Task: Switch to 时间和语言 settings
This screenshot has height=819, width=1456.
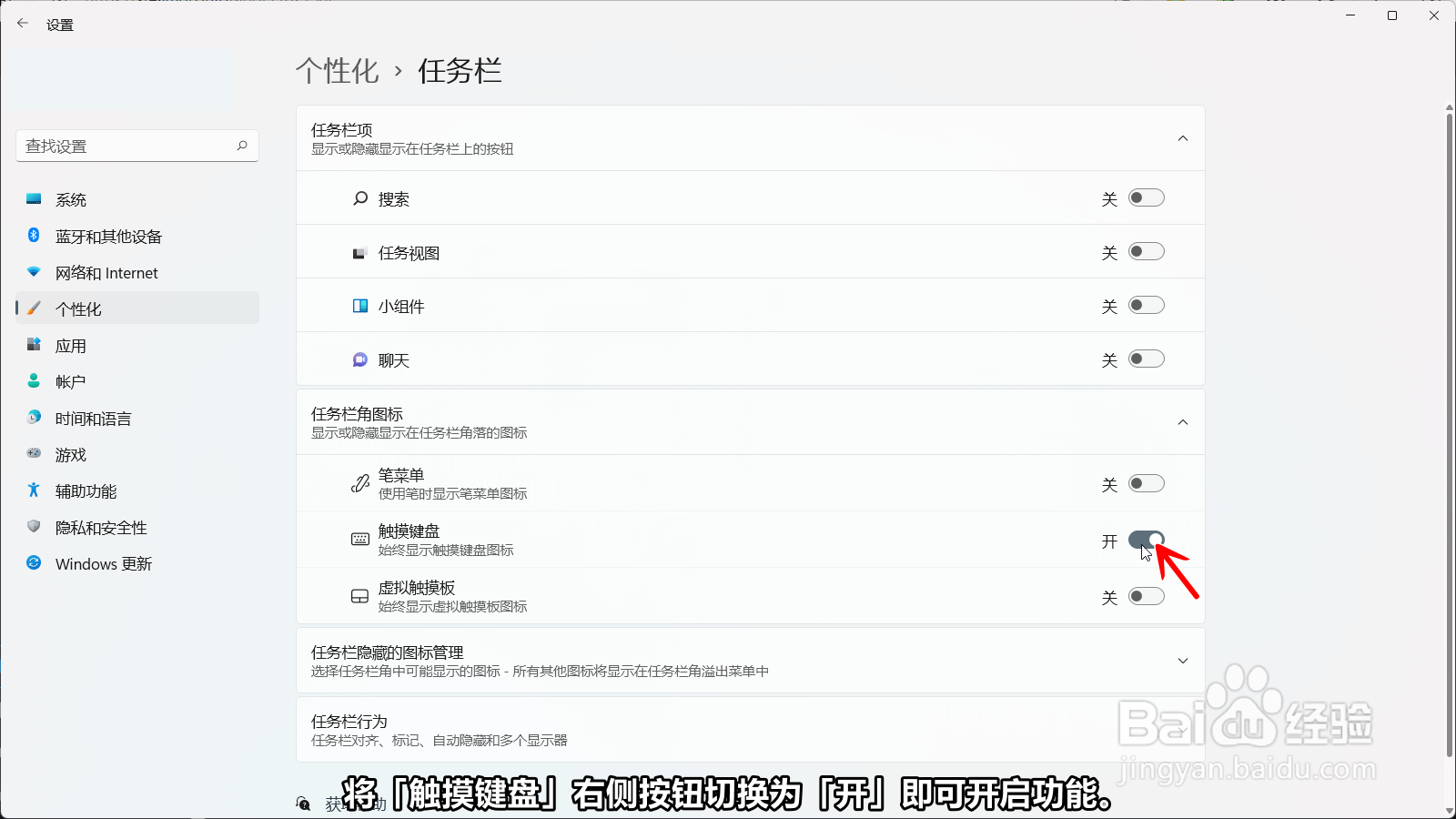Action: tap(92, 418)
